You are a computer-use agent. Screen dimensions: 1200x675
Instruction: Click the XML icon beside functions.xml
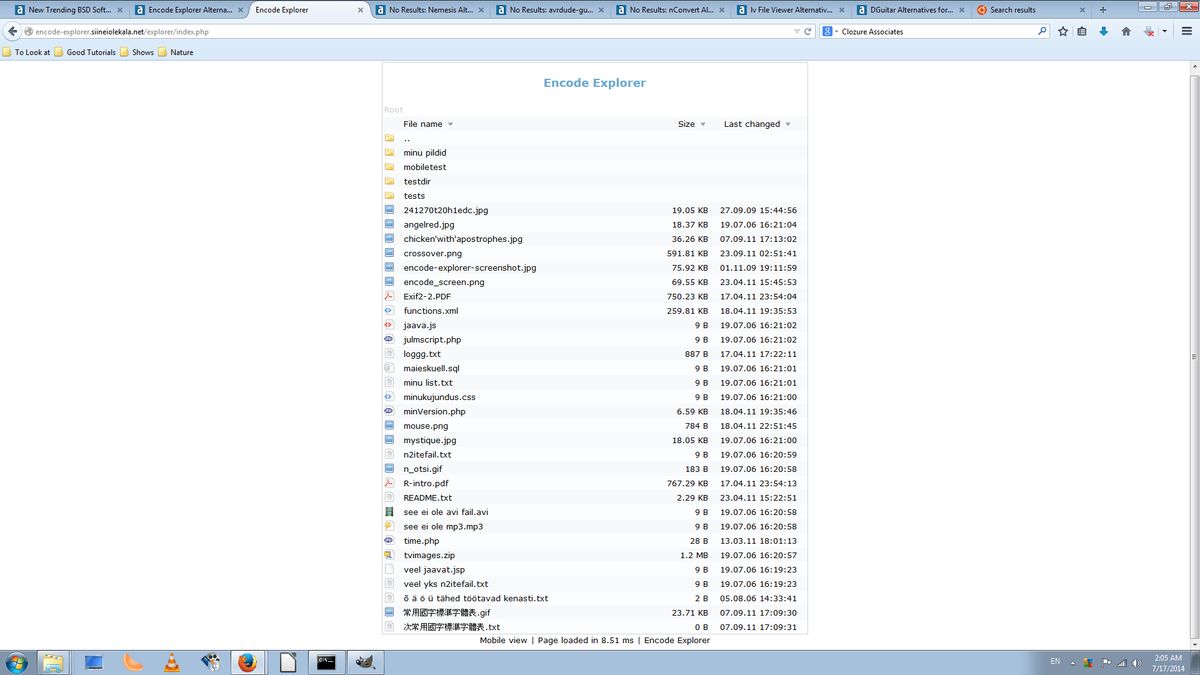[x=390, y=310]
